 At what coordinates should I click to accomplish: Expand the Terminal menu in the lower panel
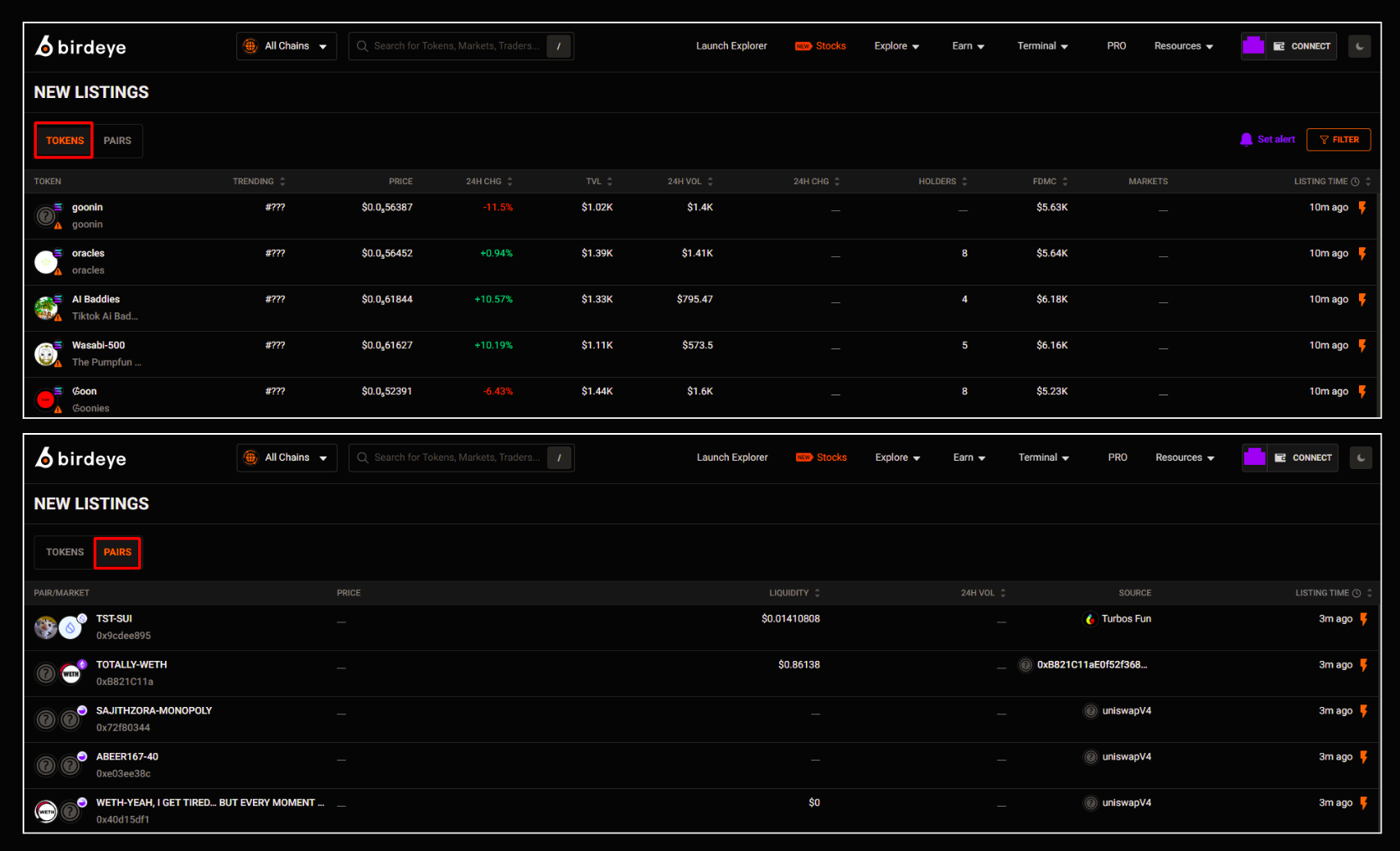(1043, 457)
